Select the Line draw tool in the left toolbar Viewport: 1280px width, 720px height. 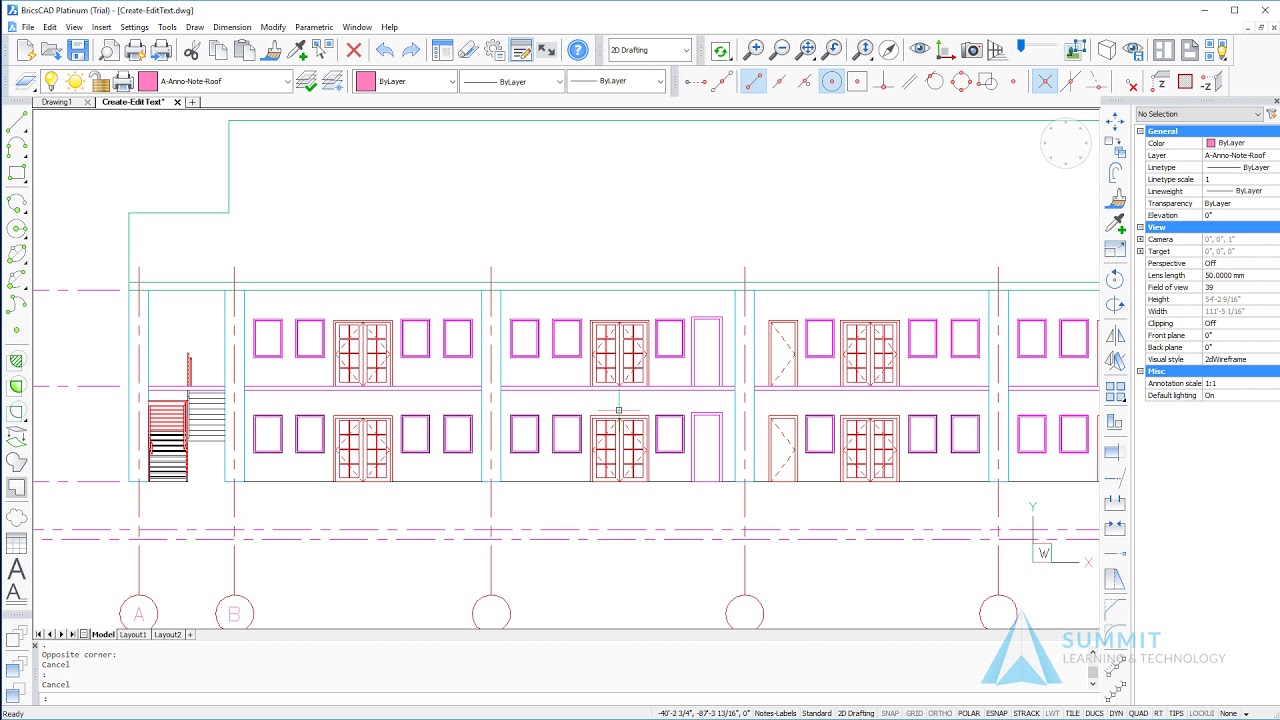[x=17, y=122]
